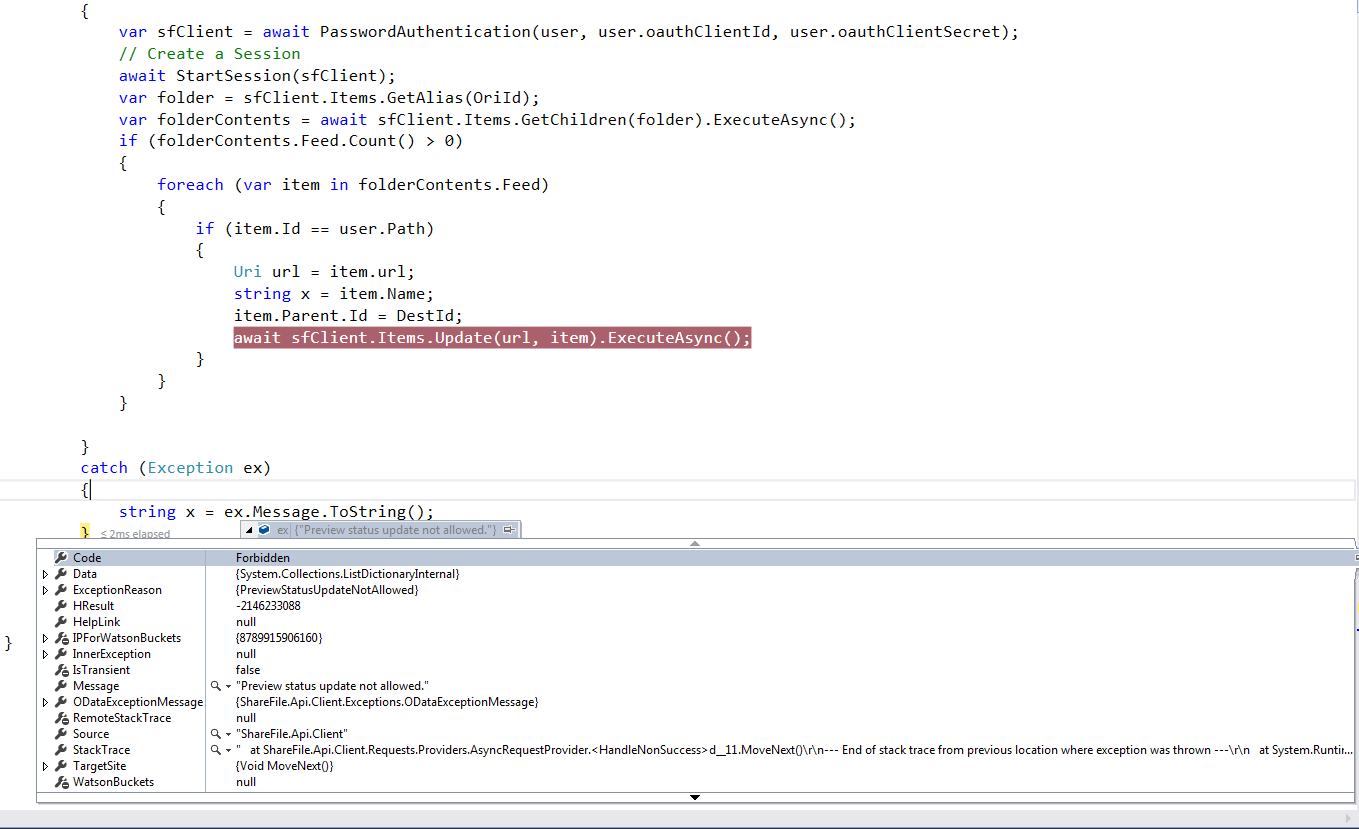Click the wrench icon beside StackTrace
Screen dimensions: 1359x829
click(x=61, y=750)
